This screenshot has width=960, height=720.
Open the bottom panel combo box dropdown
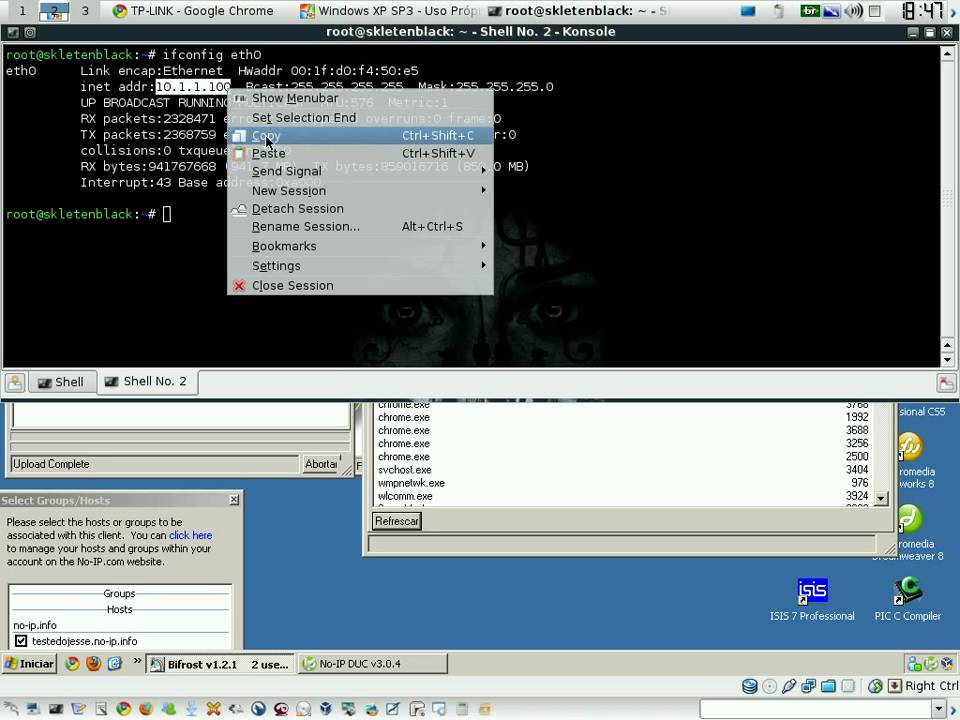pos(939,710)
